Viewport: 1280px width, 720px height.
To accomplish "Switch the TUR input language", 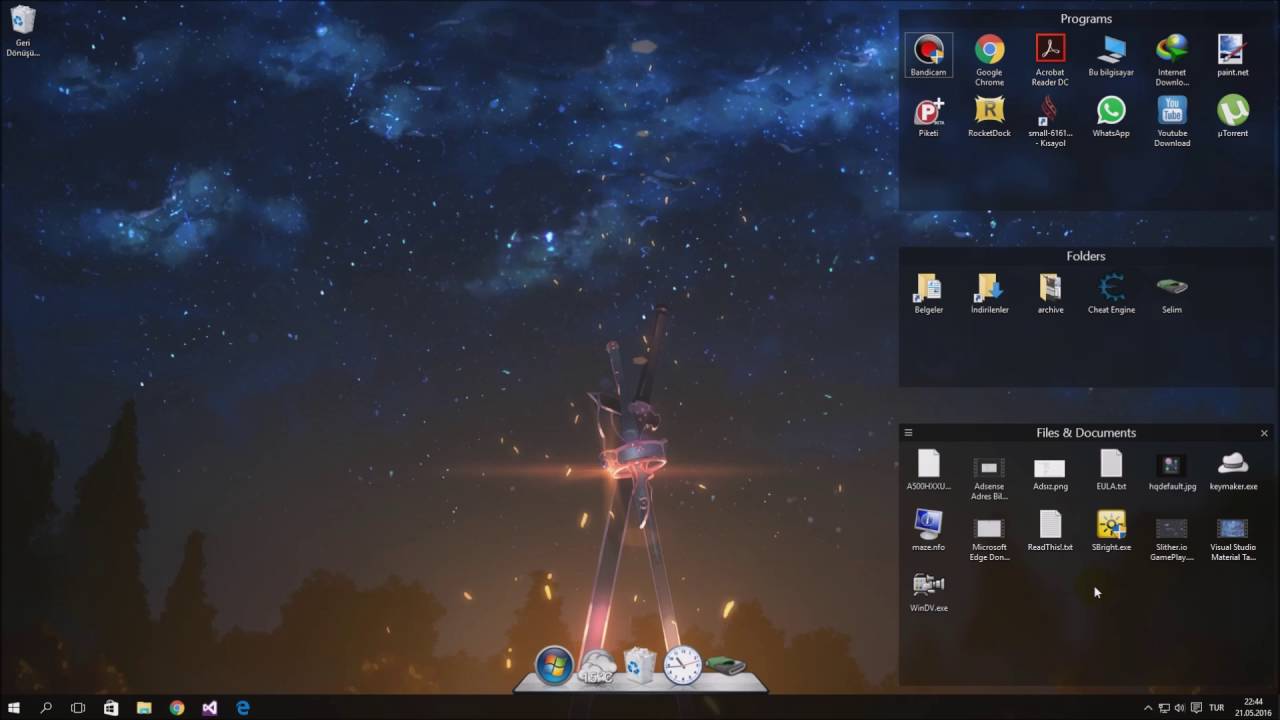I will click(x=1216, y=707).
